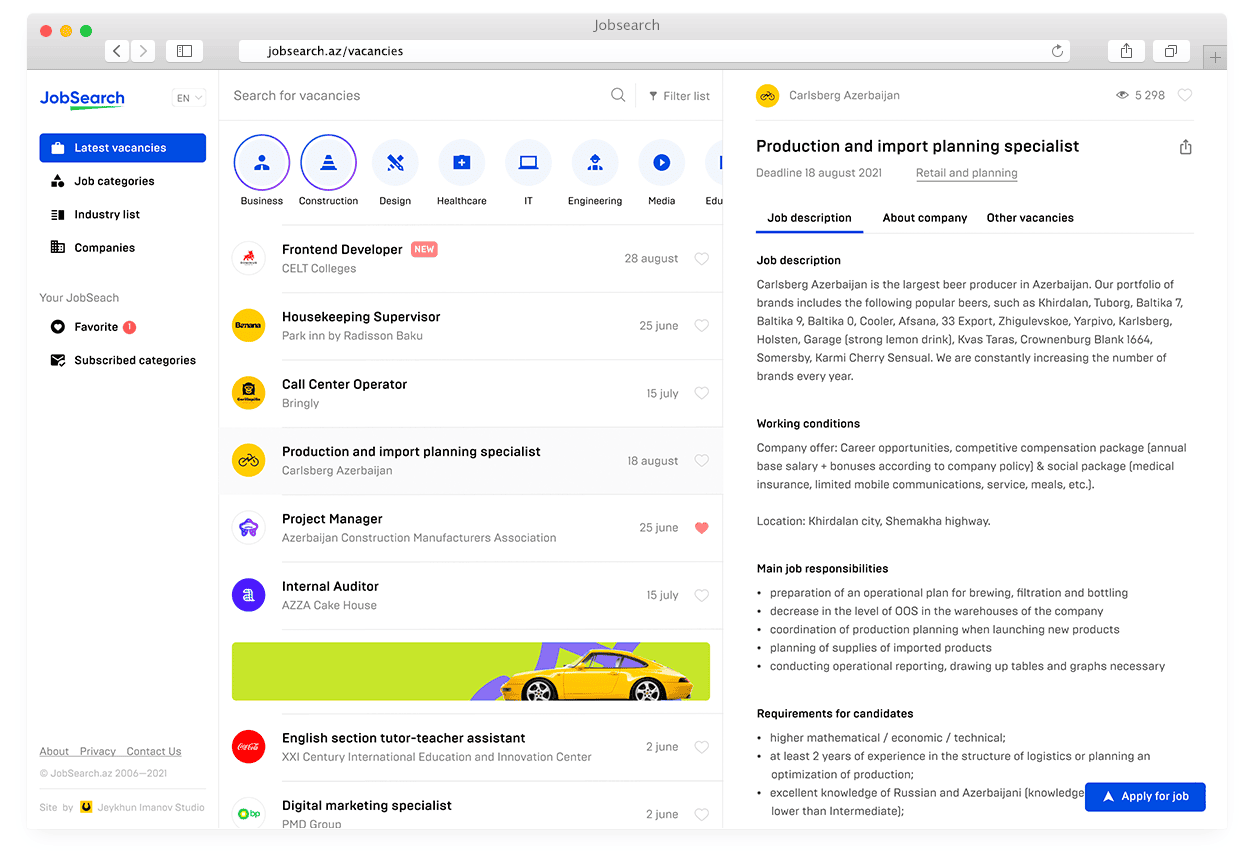Open Job categories in sidebar

pos(103,181)
